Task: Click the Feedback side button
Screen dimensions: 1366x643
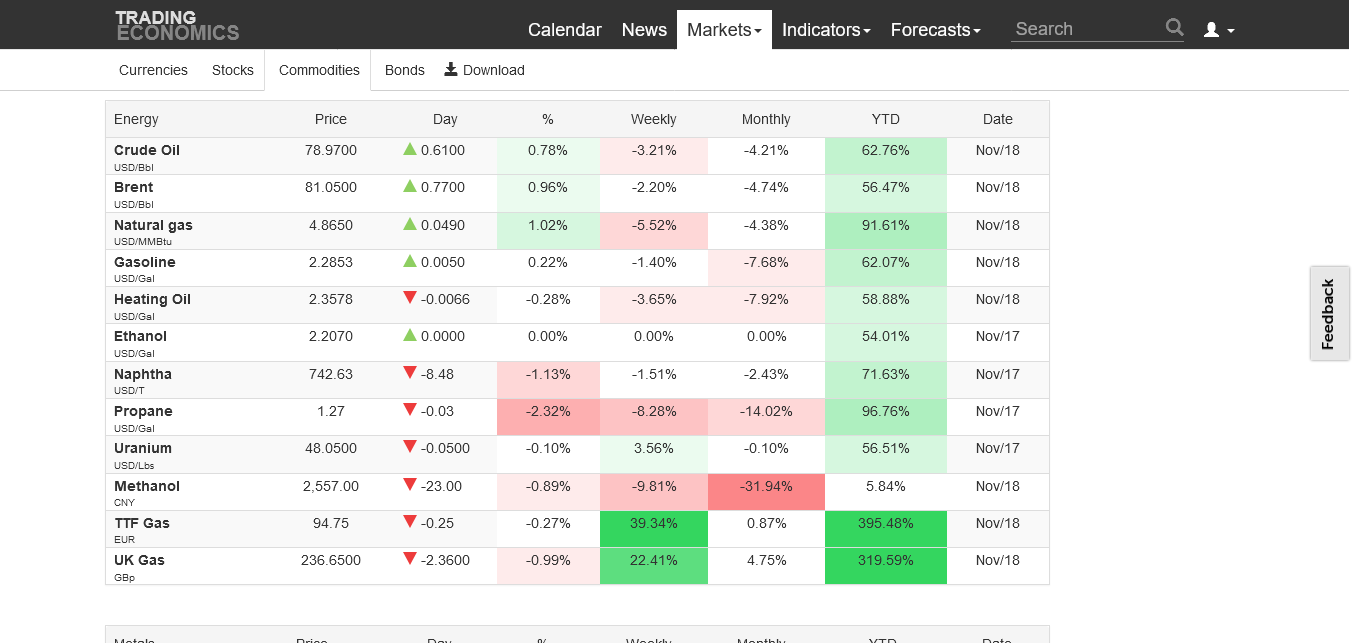Action: click(1328, 314)
